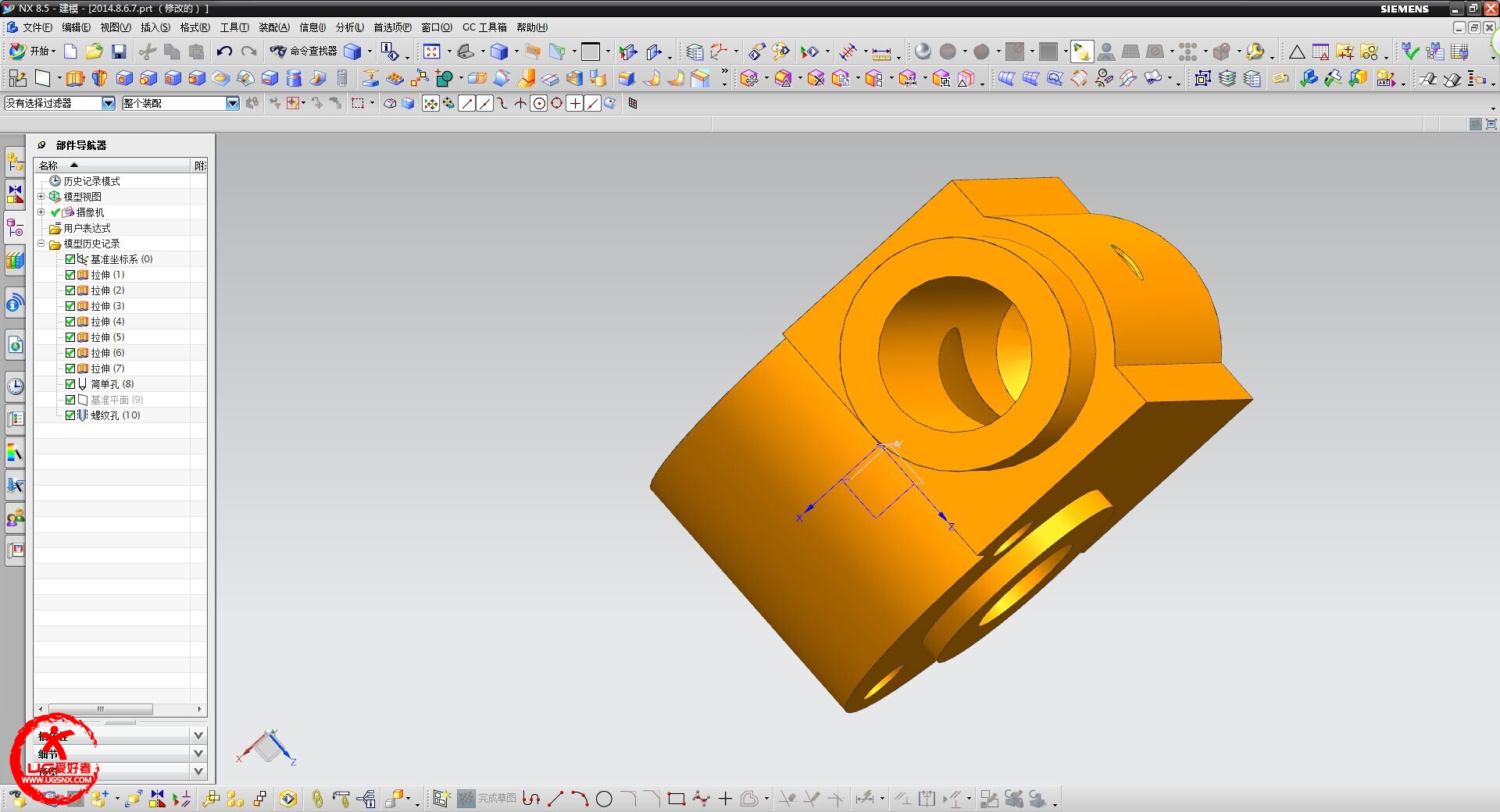Select the 拉伸 (4) feature row
1500x812 pixels.
(x=107, y=322)
